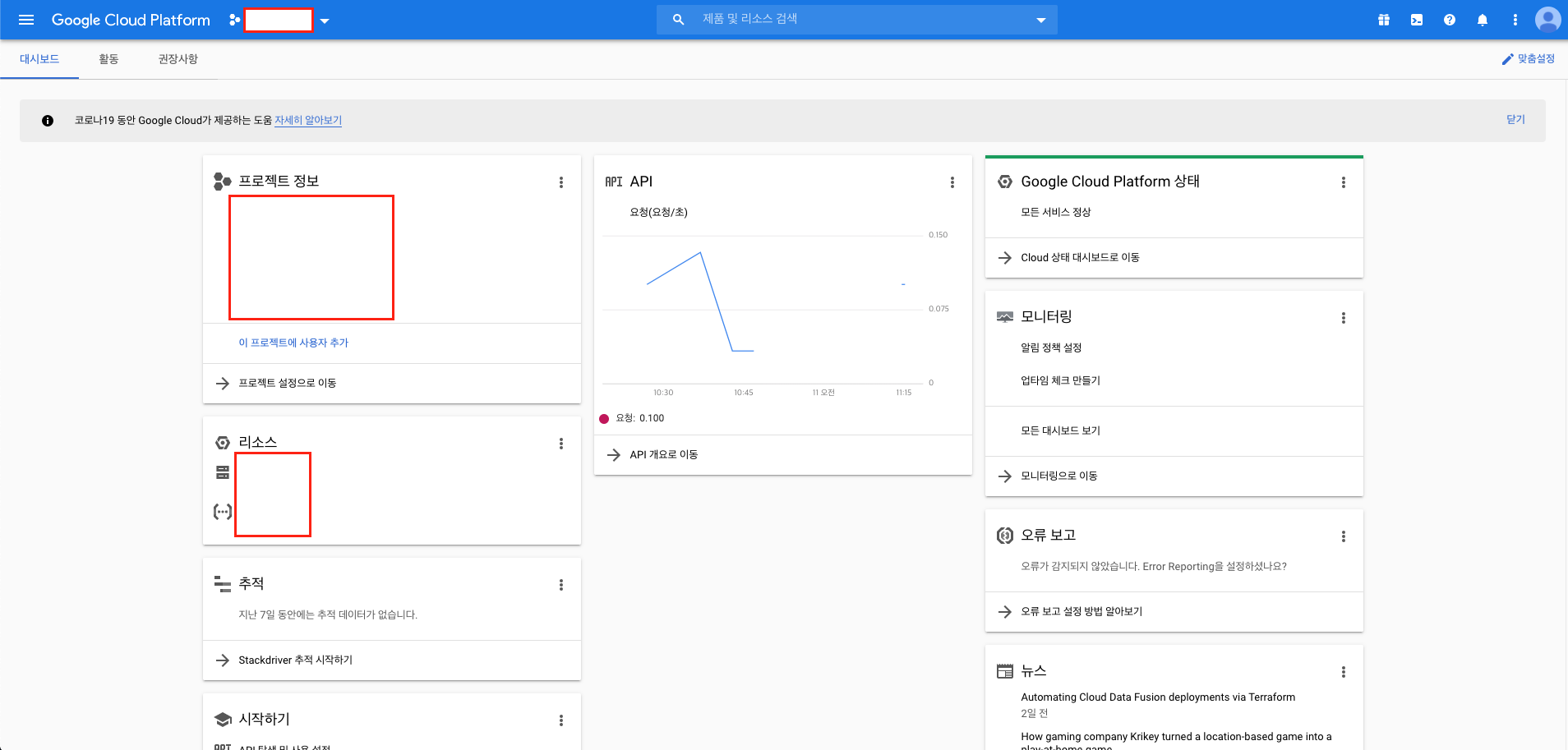Open the hamburger navigation menu
Screen dimensions: 1568x750
click(26, 20)
